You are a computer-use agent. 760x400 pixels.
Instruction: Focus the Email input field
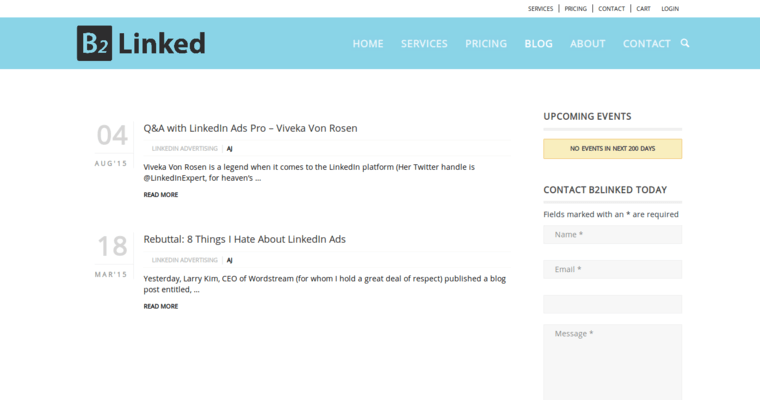612,269
